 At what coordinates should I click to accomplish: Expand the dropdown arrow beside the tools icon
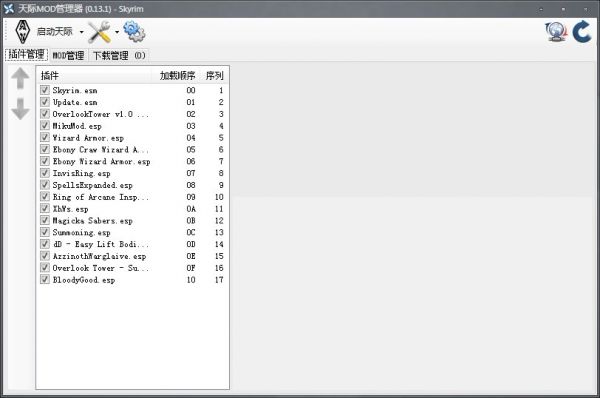pyautogui.click(x=117, y=32)
